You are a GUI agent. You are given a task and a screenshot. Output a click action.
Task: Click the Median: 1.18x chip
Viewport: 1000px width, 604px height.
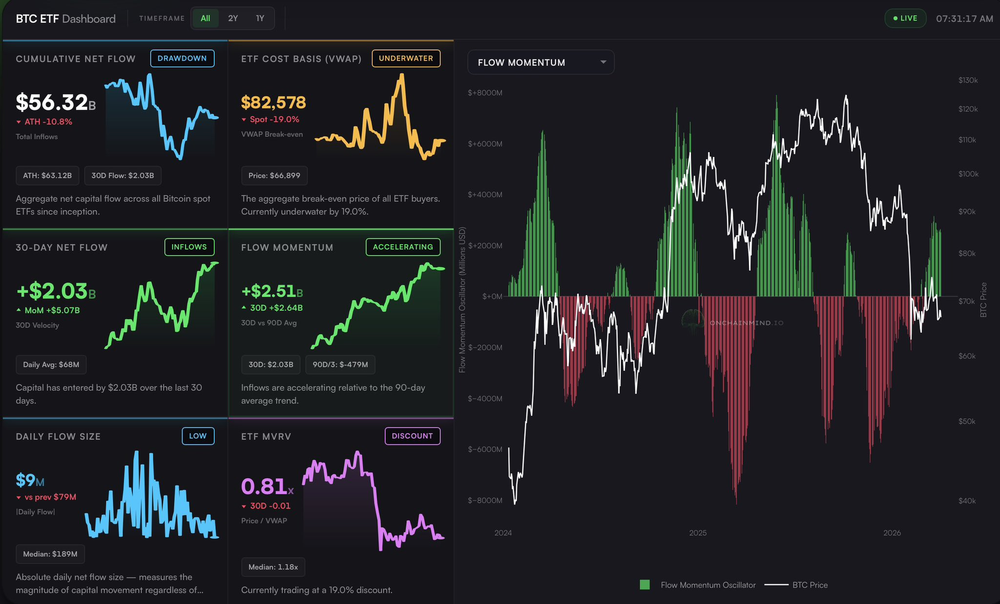pos(273,566)
